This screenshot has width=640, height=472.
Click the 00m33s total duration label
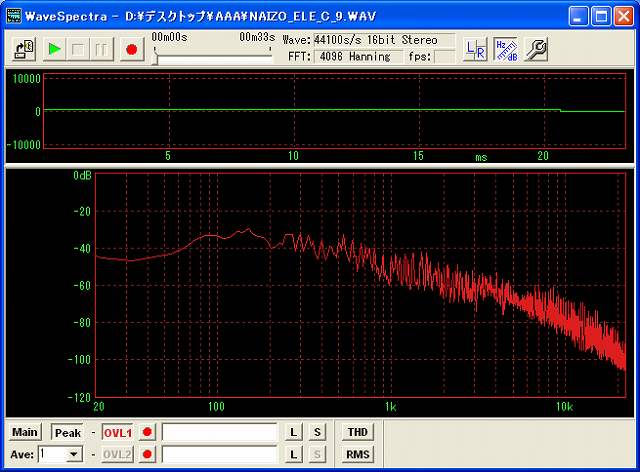[x=257, y=37]
